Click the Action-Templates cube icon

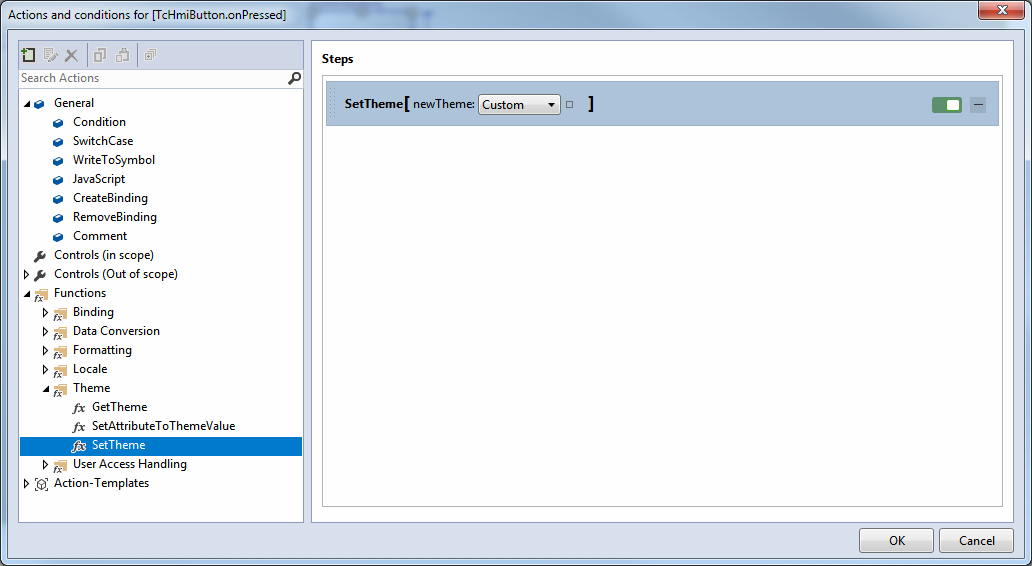coord(41,484)
